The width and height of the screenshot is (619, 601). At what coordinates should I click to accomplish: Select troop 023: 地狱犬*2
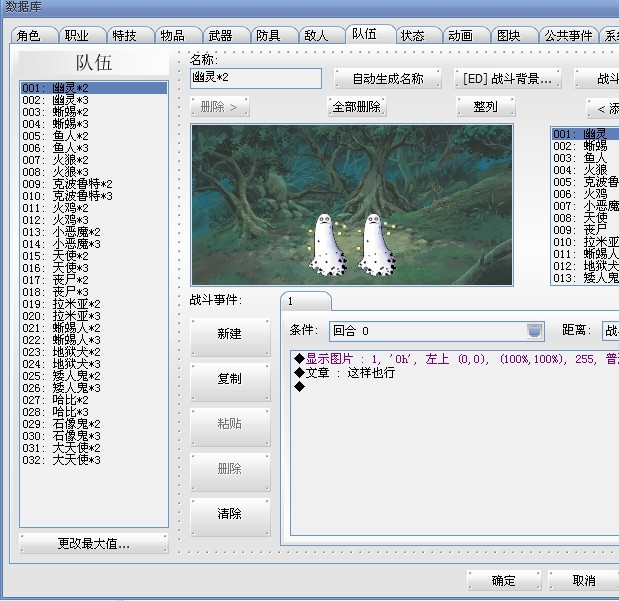94,352
